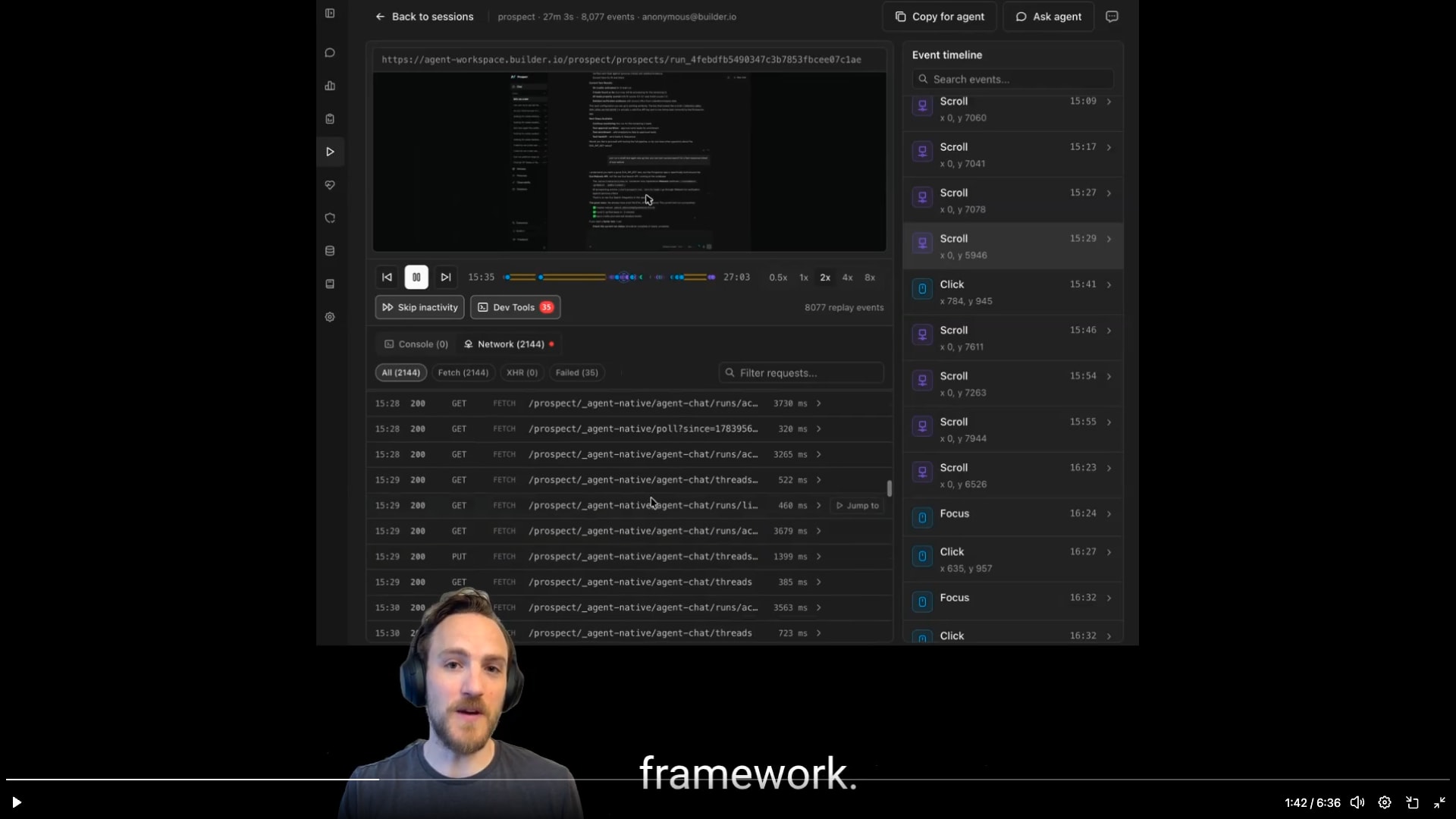
Task: Set replay speed to 0.5x
Action: click(778, 278)
